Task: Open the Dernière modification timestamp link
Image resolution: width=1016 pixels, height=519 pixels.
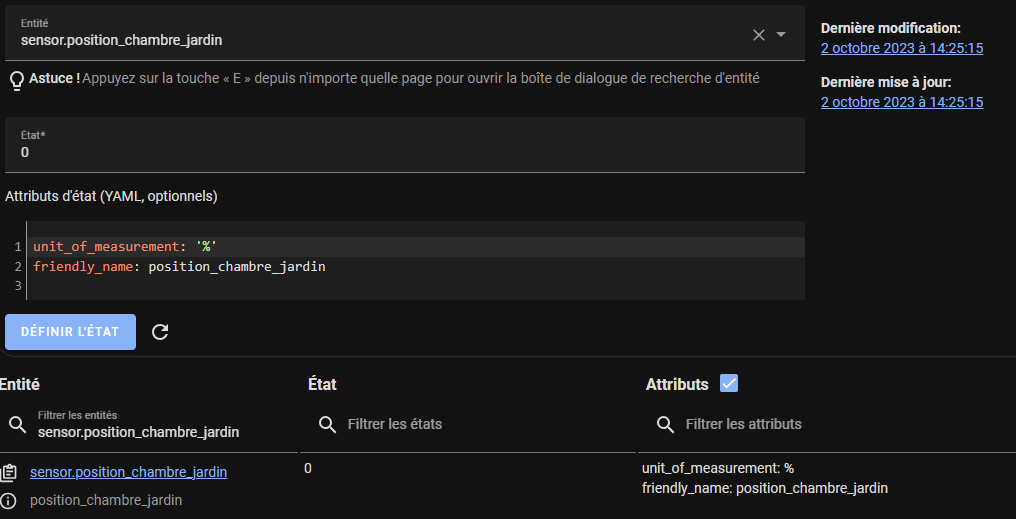Action: 902,48
